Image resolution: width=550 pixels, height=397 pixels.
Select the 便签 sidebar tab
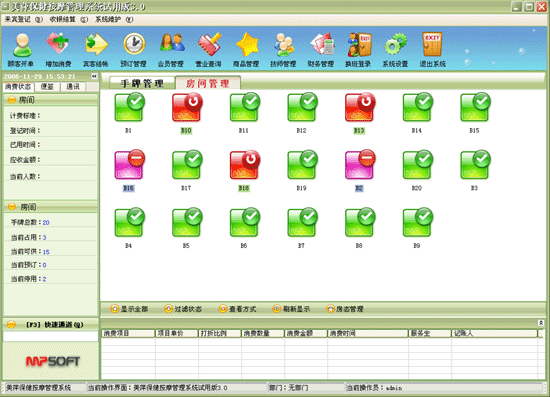tap(47, 87)
